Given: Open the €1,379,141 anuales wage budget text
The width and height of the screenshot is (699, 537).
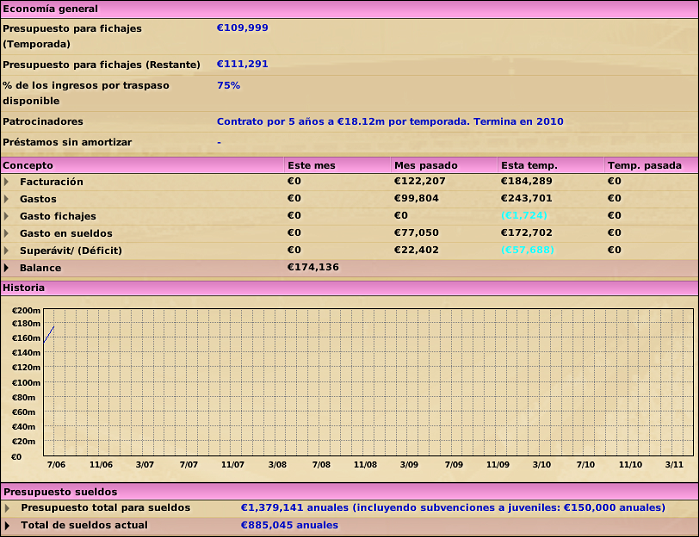Looking at the screenshot, I should (x=453, y=508).
